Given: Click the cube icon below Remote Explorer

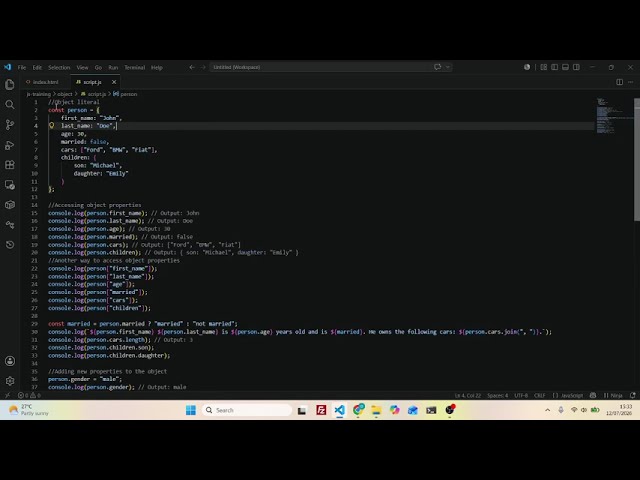Looking at the screenshot, I should click(x=10, y=204).
